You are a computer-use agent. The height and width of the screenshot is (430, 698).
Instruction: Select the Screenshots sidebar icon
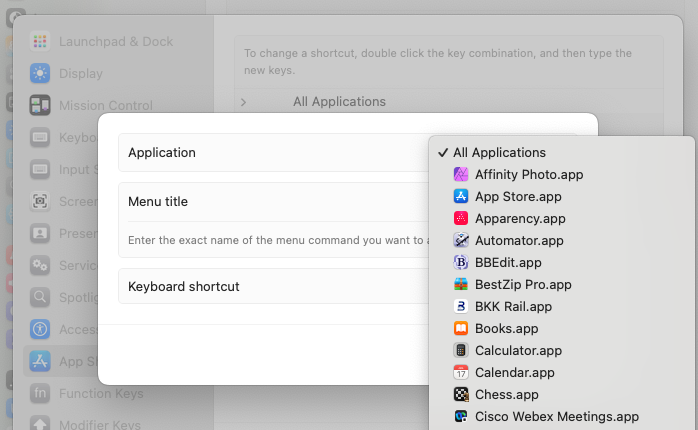[40, 202]
